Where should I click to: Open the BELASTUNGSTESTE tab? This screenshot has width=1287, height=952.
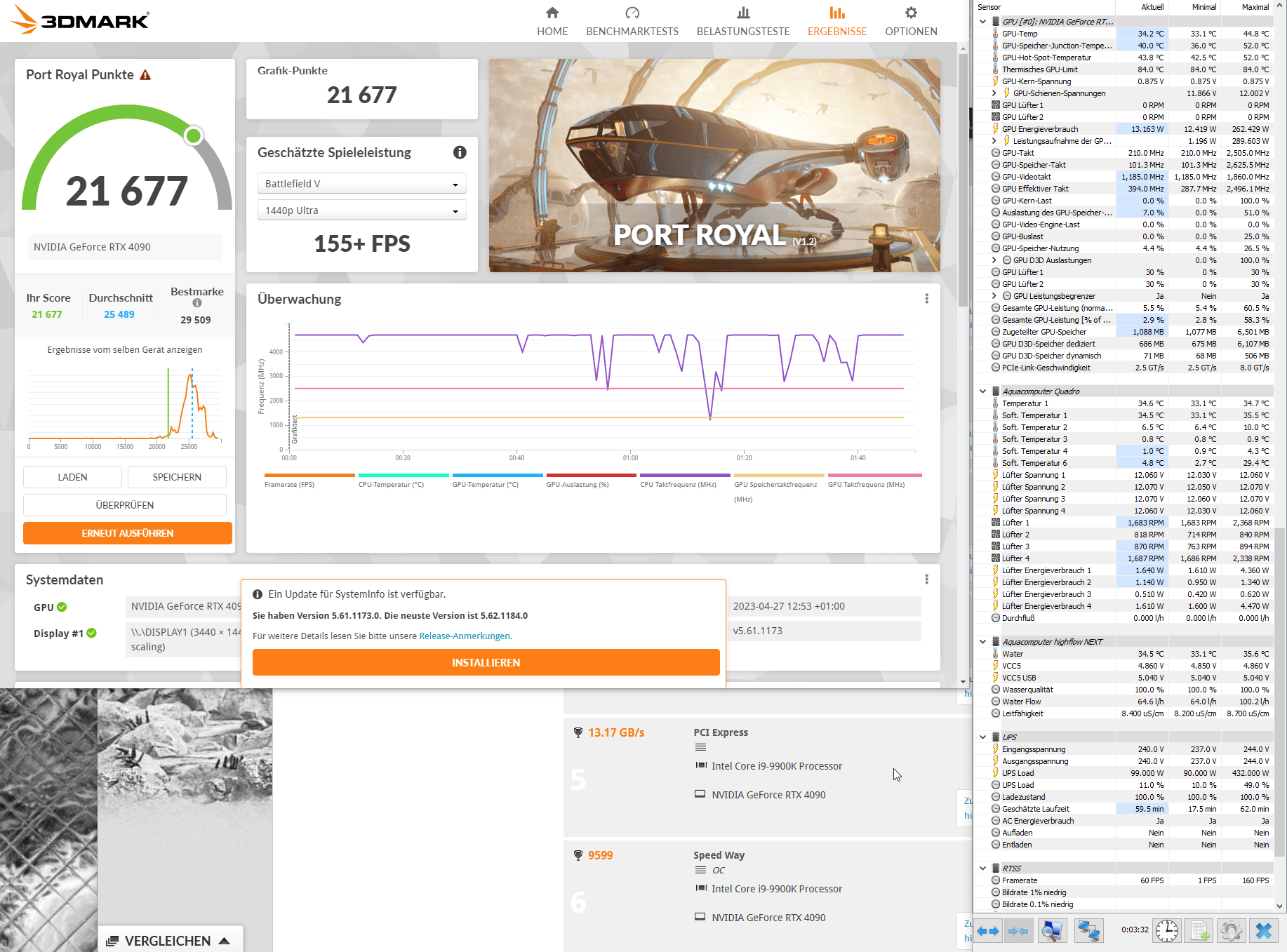tap(743, 22)
